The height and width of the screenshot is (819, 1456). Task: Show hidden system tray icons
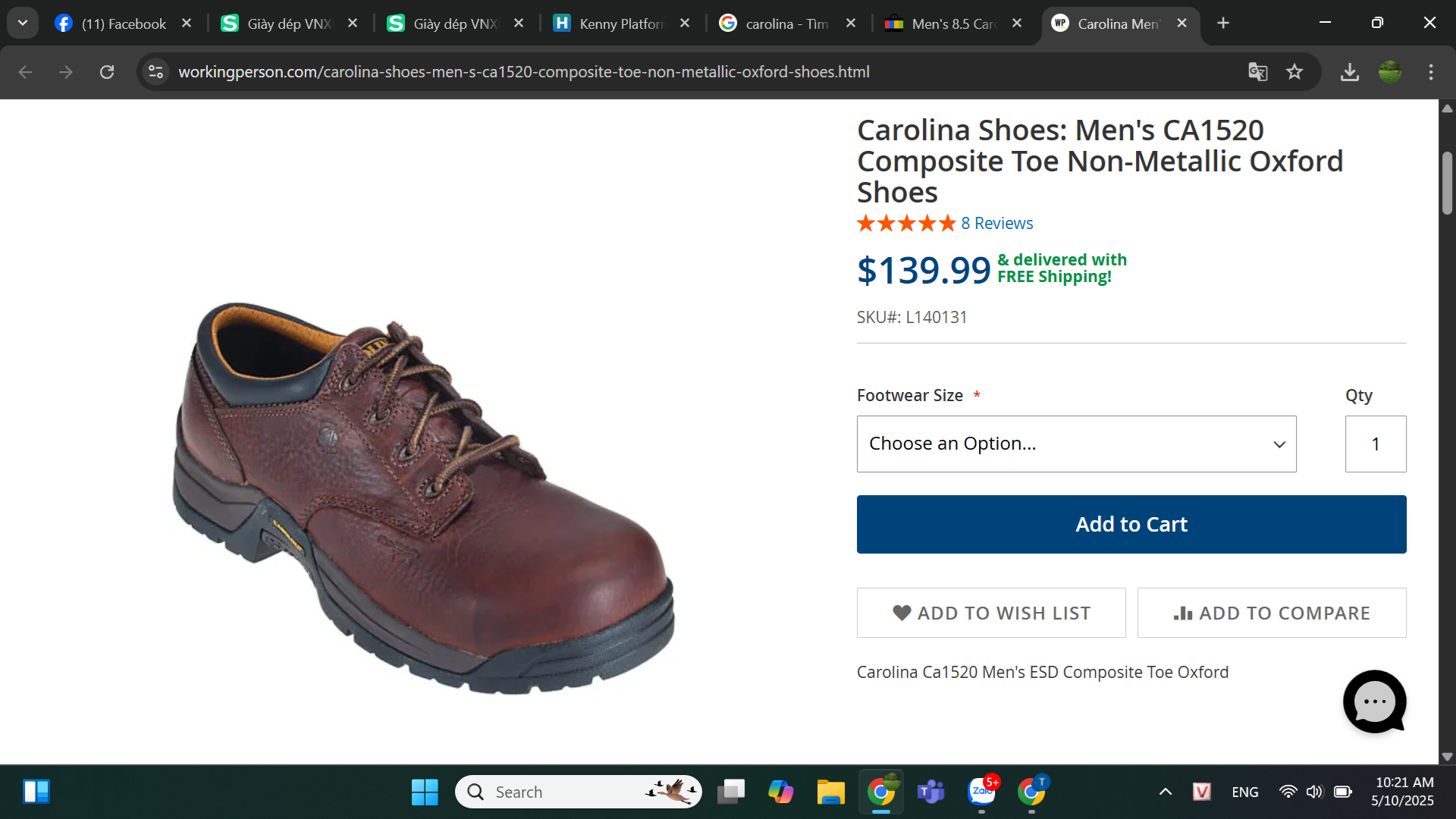pos(1166,792)
